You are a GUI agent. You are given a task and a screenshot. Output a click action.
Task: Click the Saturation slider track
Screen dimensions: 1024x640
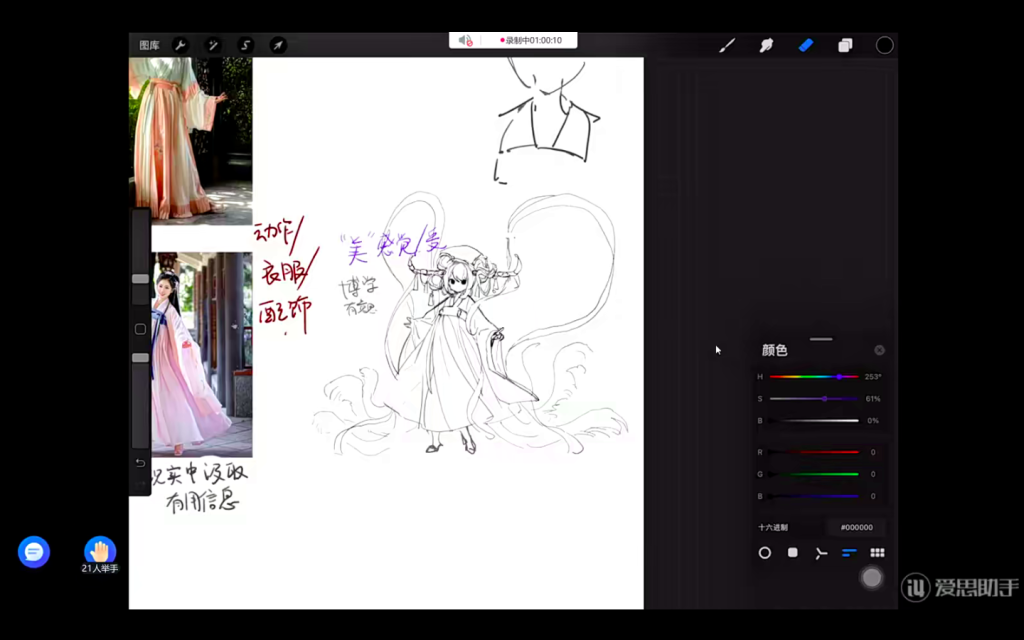click(813, 399)
